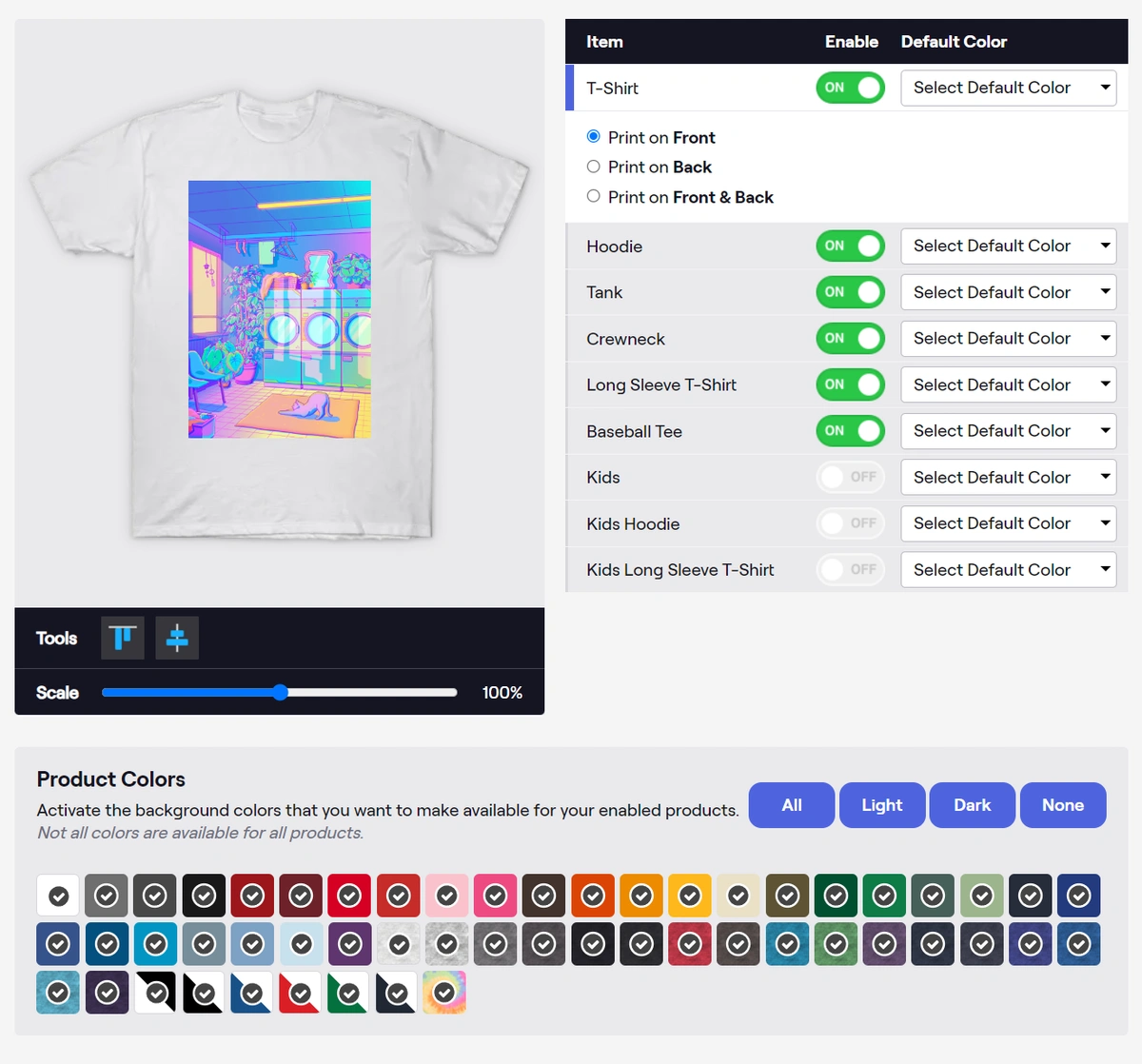Select the Crewneck item row label

[x=625, y=339]
